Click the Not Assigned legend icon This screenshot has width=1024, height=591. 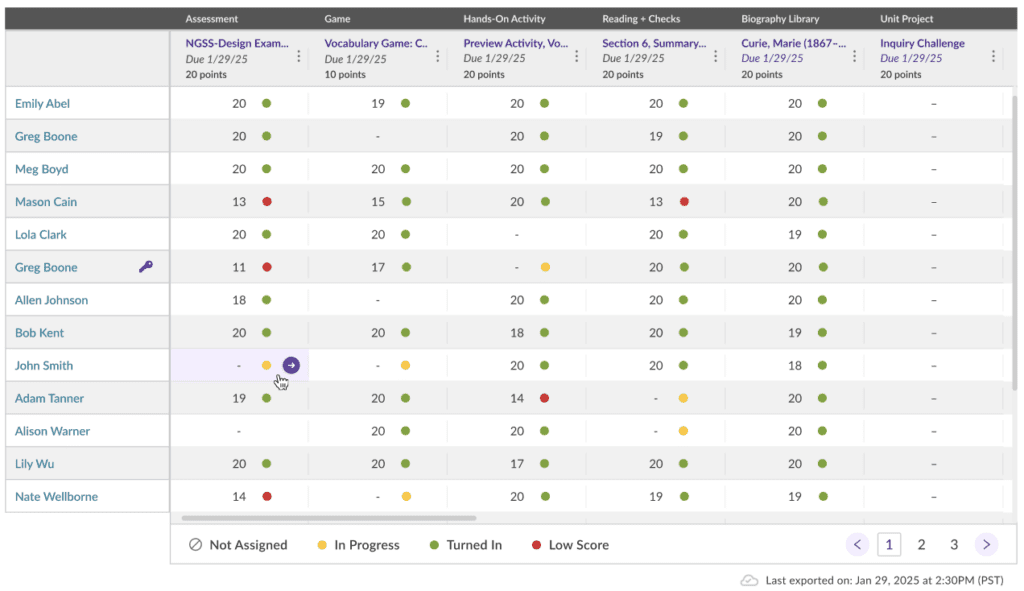[x=196, y=545]
